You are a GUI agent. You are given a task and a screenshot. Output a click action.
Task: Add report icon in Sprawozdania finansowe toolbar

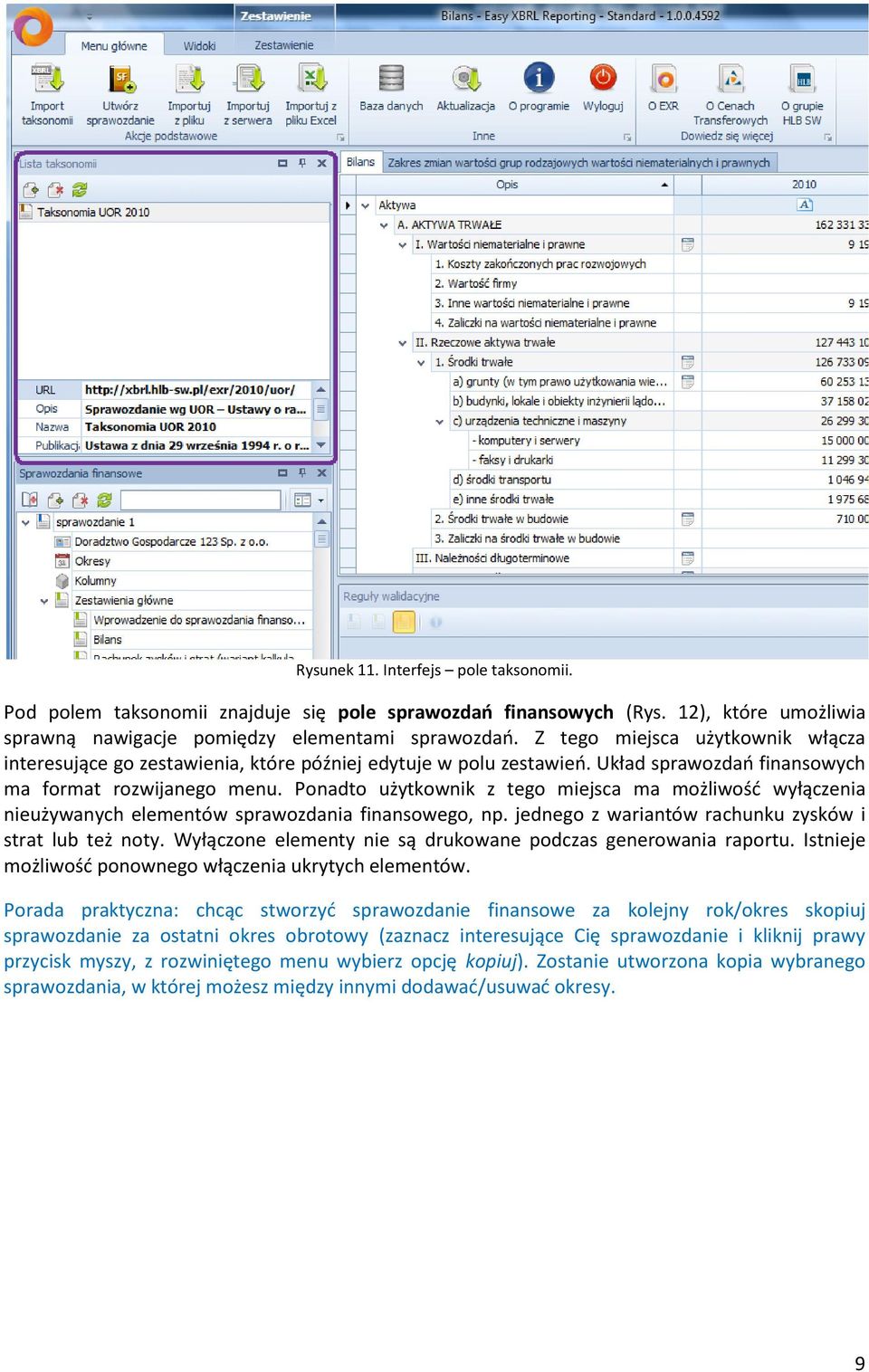pyautogui.click(x=55, y=500)
